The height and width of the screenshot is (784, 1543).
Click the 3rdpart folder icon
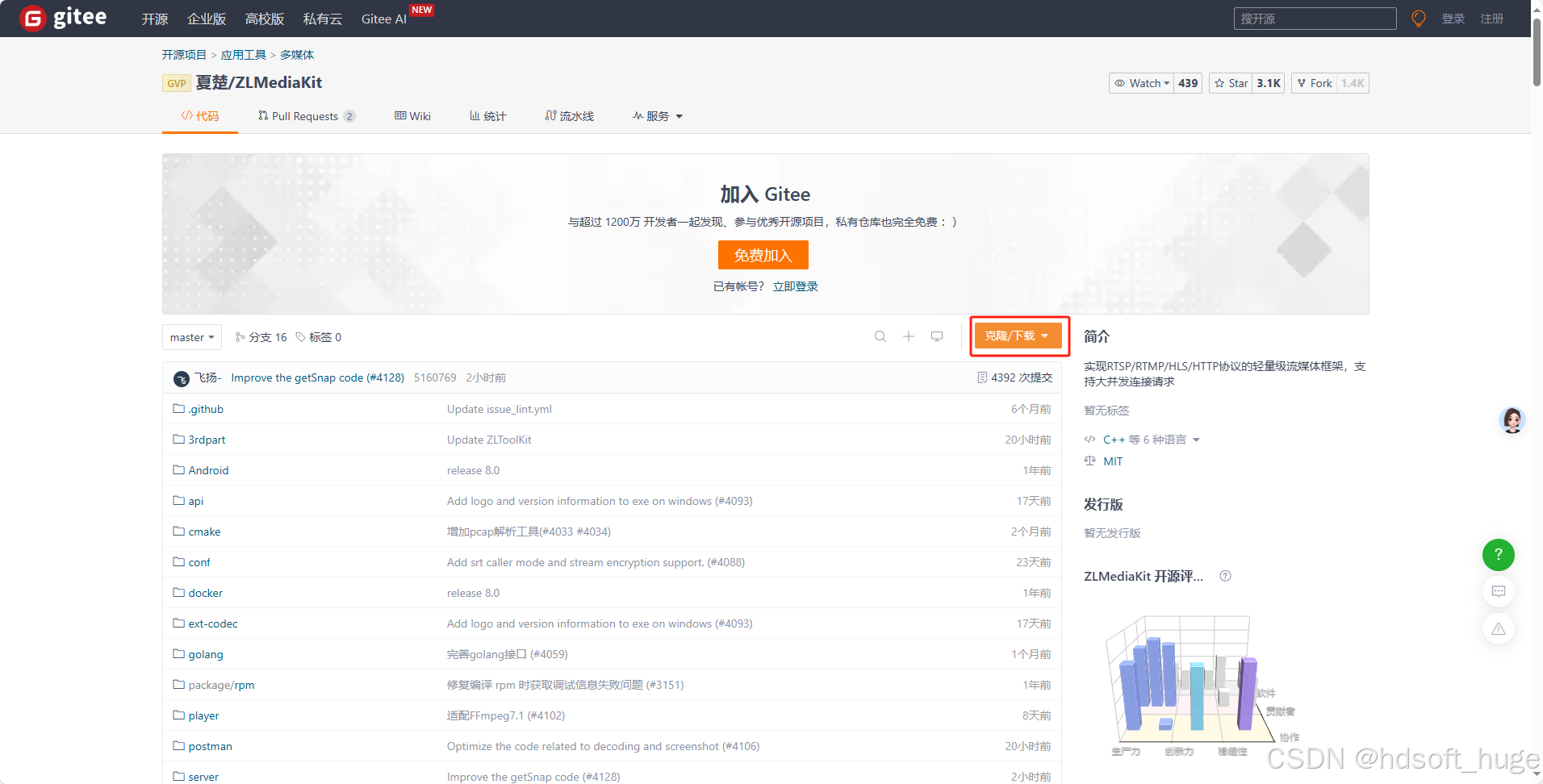pyautogui.click(x=179, y=439)
